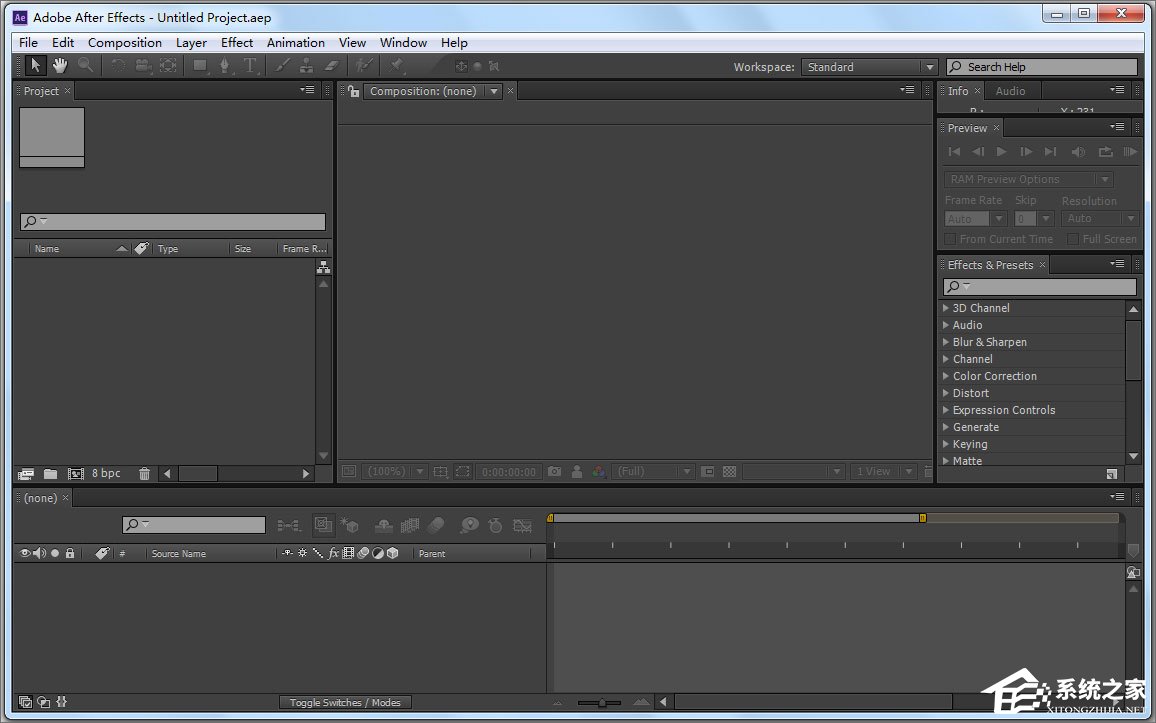The image size is (1156, 723).
Task: Toggle the timeline lock column switch
Action: tap(69, 553)
